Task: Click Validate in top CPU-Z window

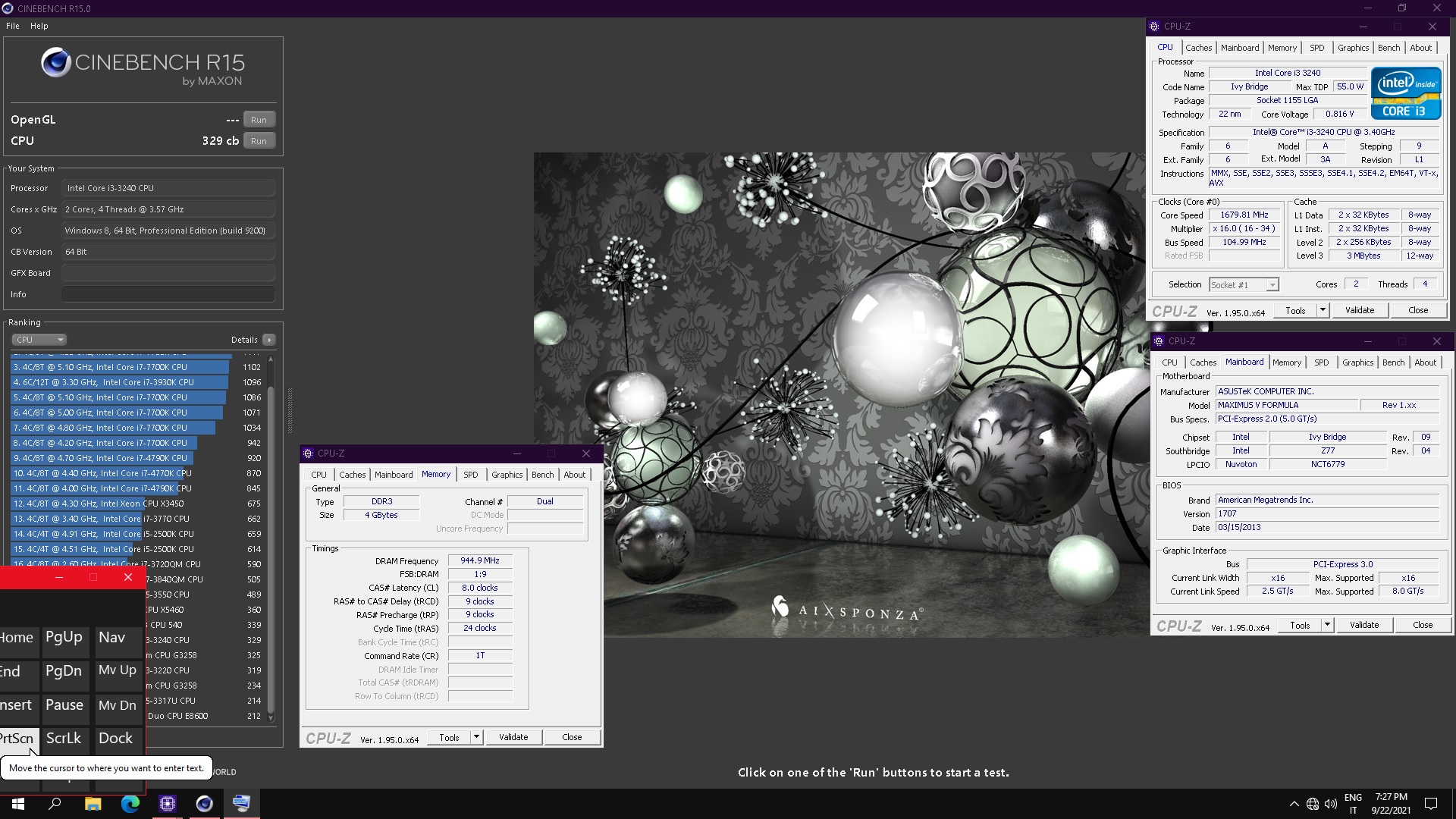Action: click(1360, 310)
